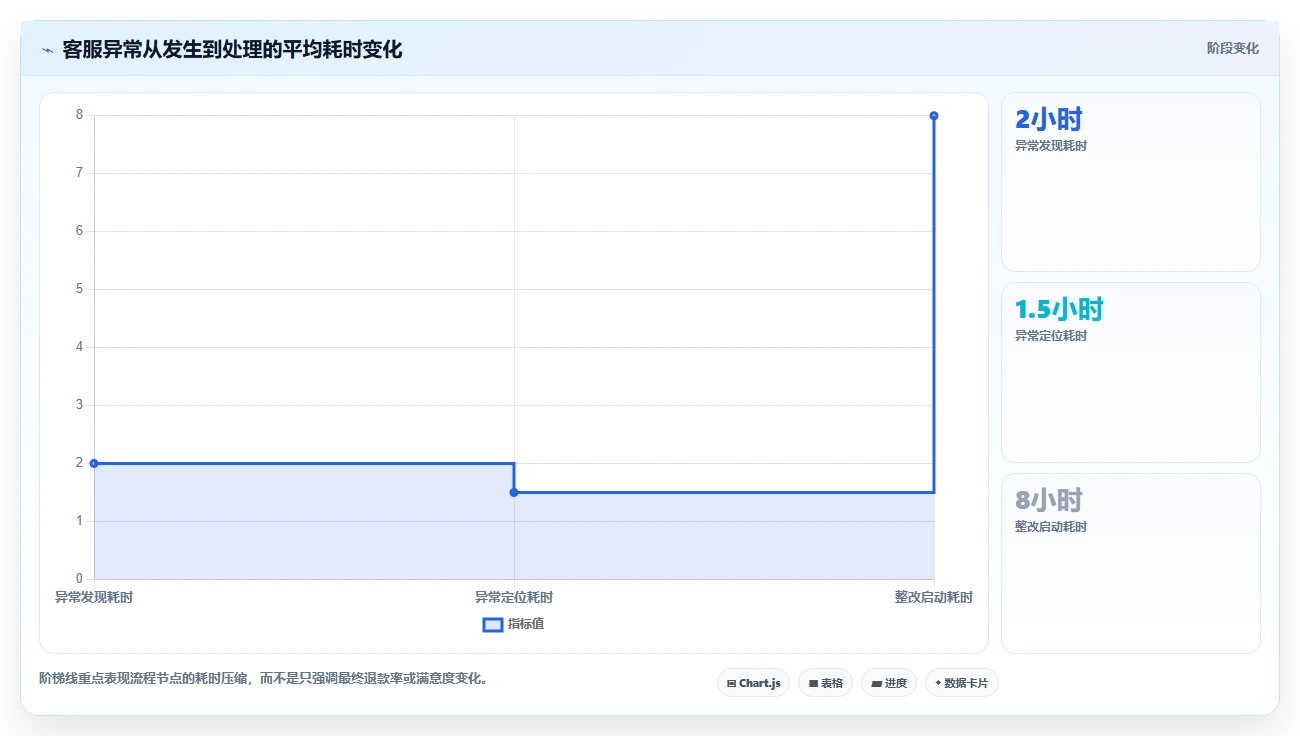Toggle the 指标值 legend color box
This screenshot has width=1300, height=736.
493,625
